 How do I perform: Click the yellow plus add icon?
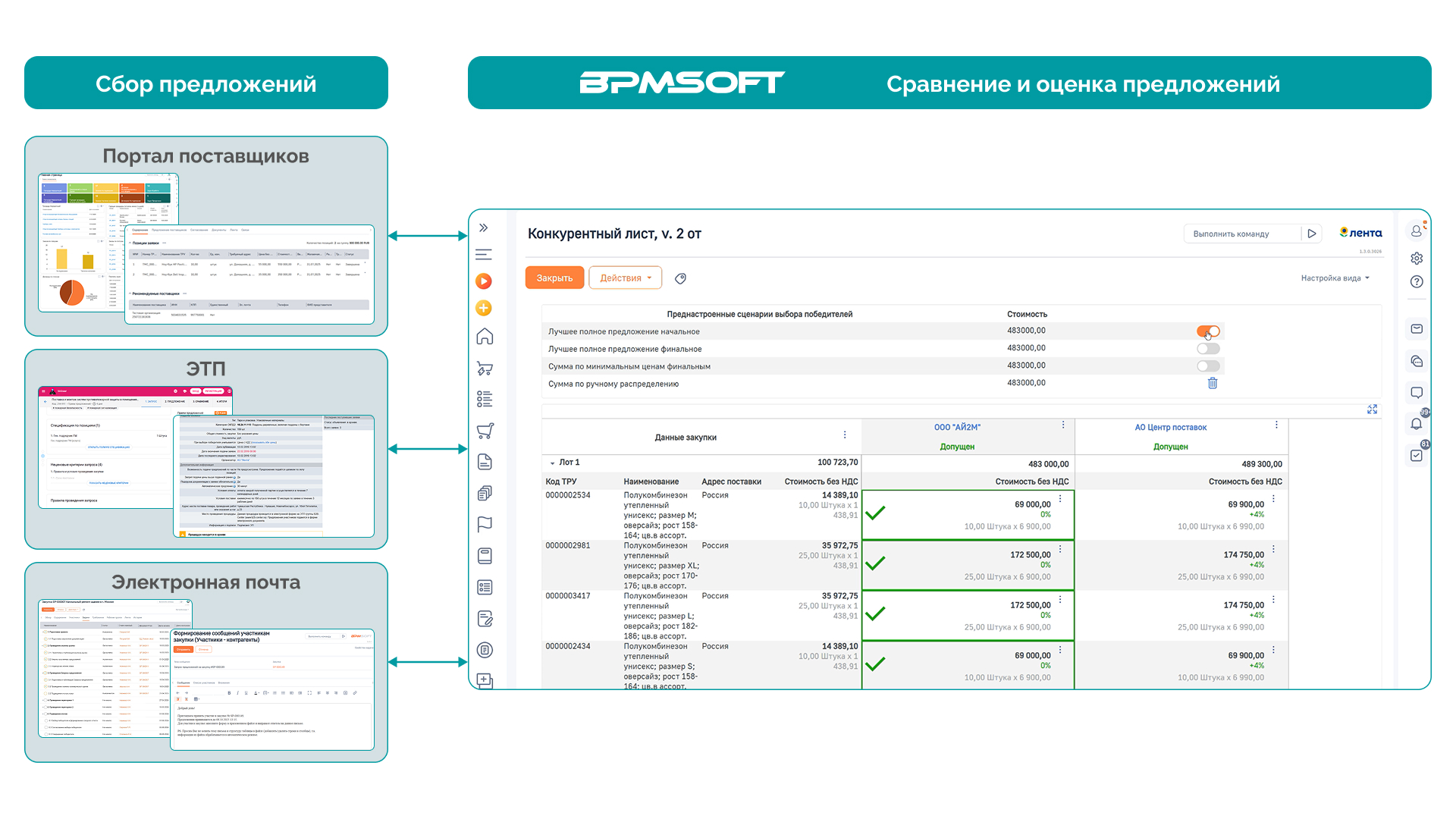click(x=484, y=308)
